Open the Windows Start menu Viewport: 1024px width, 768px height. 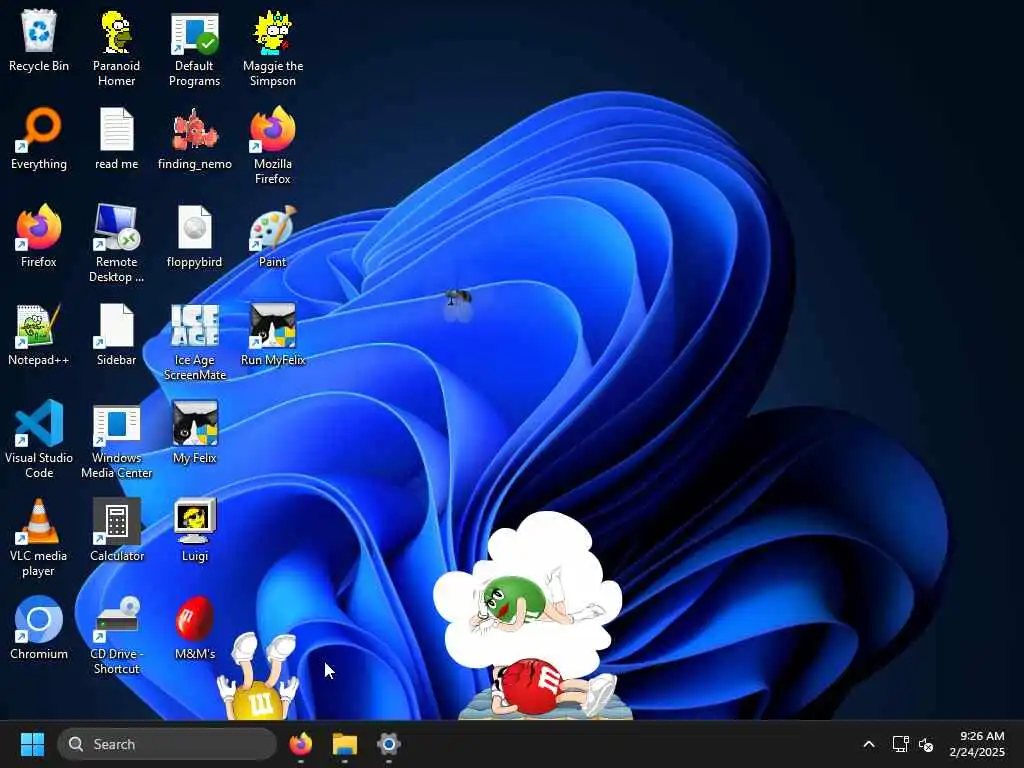pos(32,744)
